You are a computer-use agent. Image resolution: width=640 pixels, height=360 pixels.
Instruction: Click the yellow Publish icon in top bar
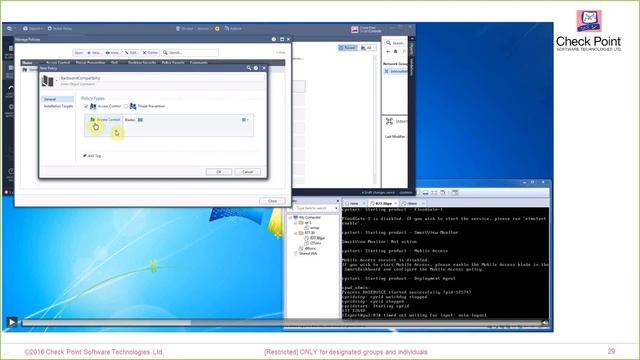coord(217,29)
